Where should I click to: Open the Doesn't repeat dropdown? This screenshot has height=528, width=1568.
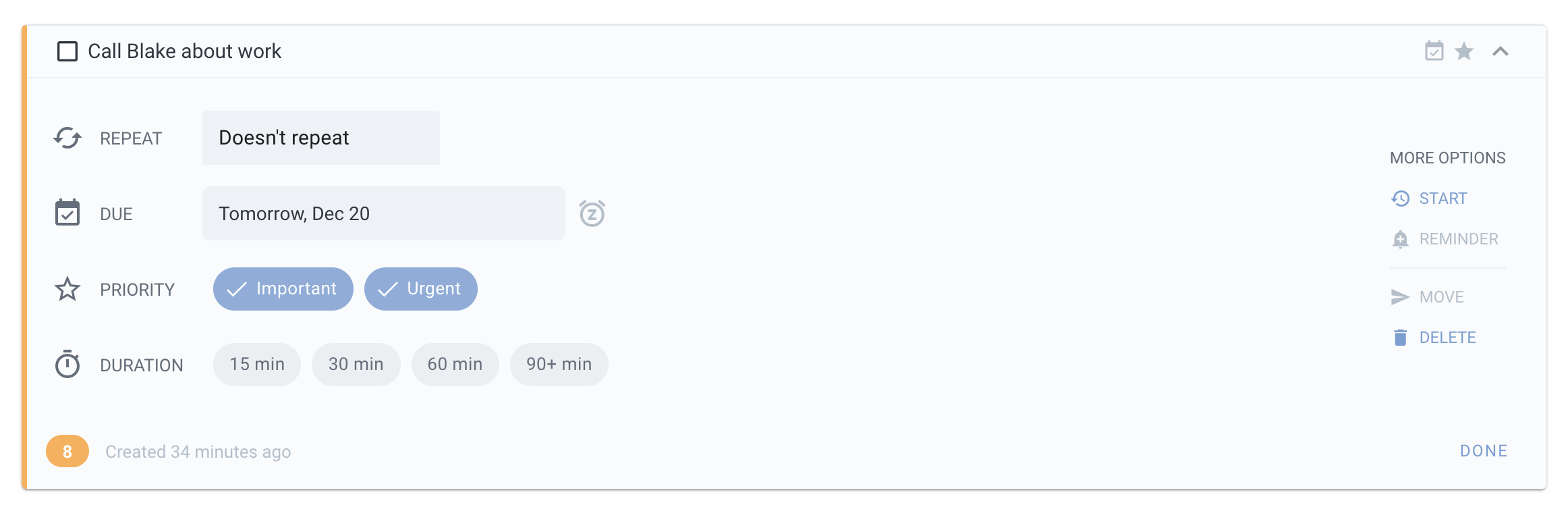pyautogui.click(x=320, y=137)
